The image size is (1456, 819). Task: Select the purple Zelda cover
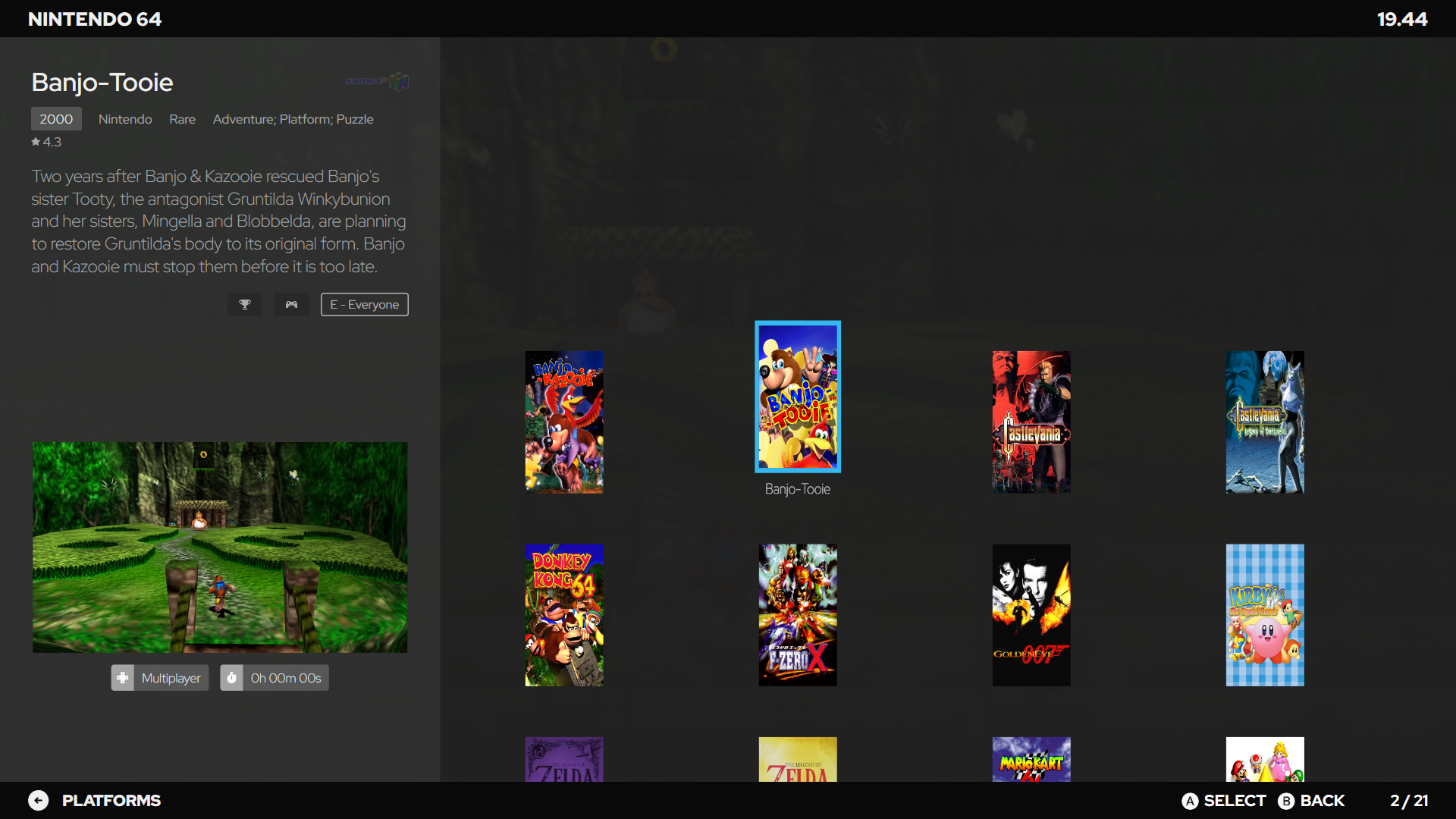tap(564, 759)
